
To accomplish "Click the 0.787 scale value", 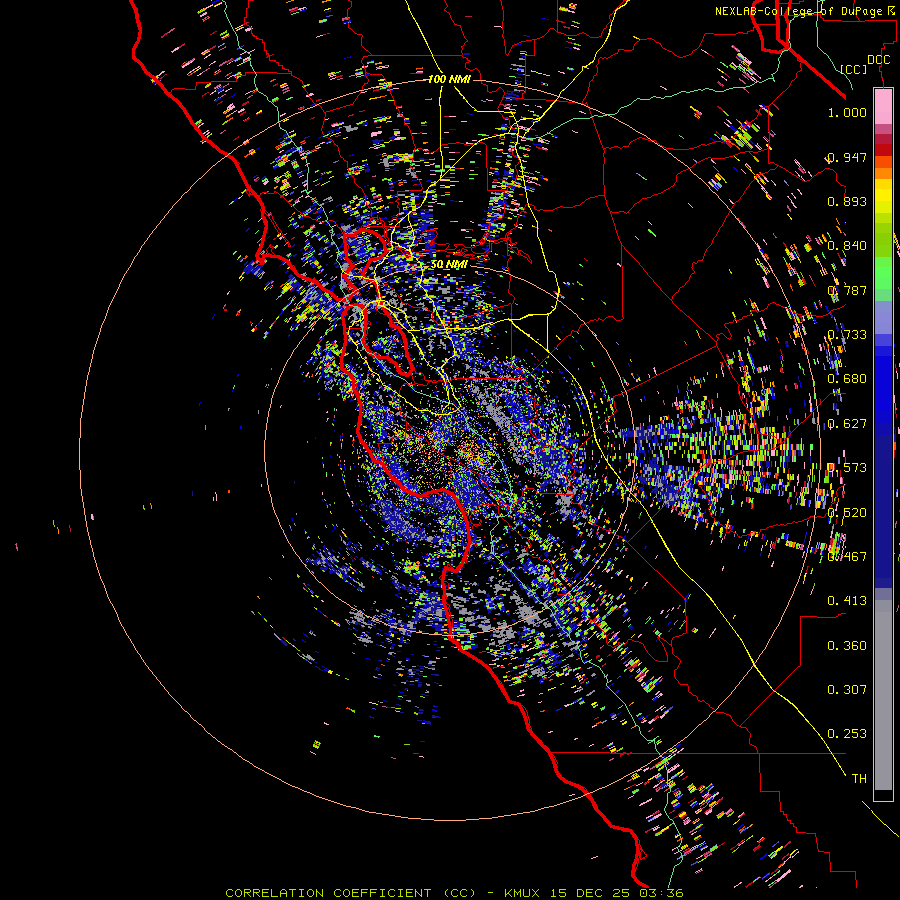I will pyautogui.click(x=847, y=290).
